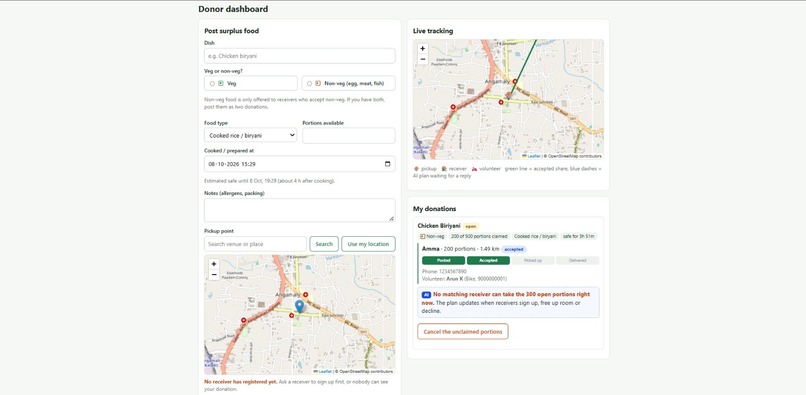Click the AI badge in the plan notice
This screenshot has height=395, width=806.
pyautogui.click(x=426, y=295)
